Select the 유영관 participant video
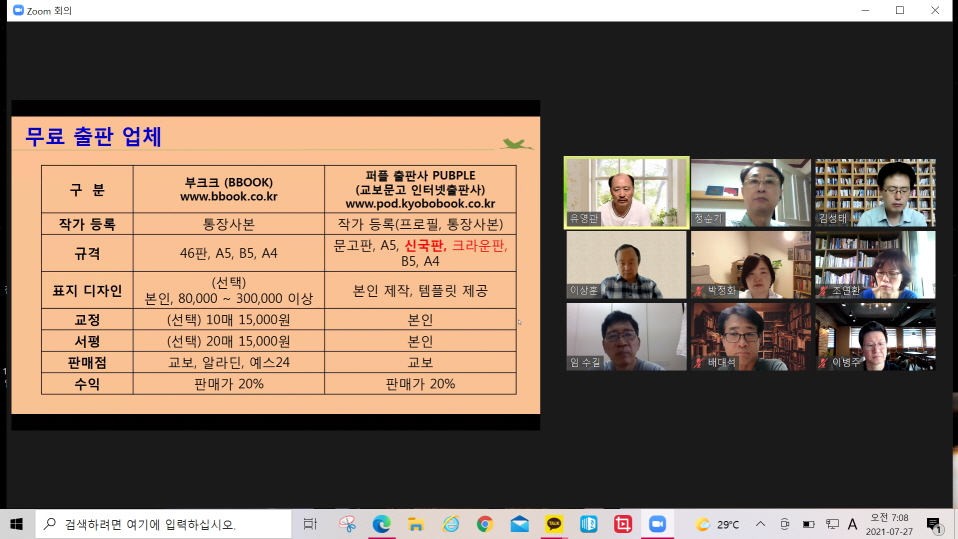Image resolution: width=958 pixels, height=539 pixels. coord(626,192)
